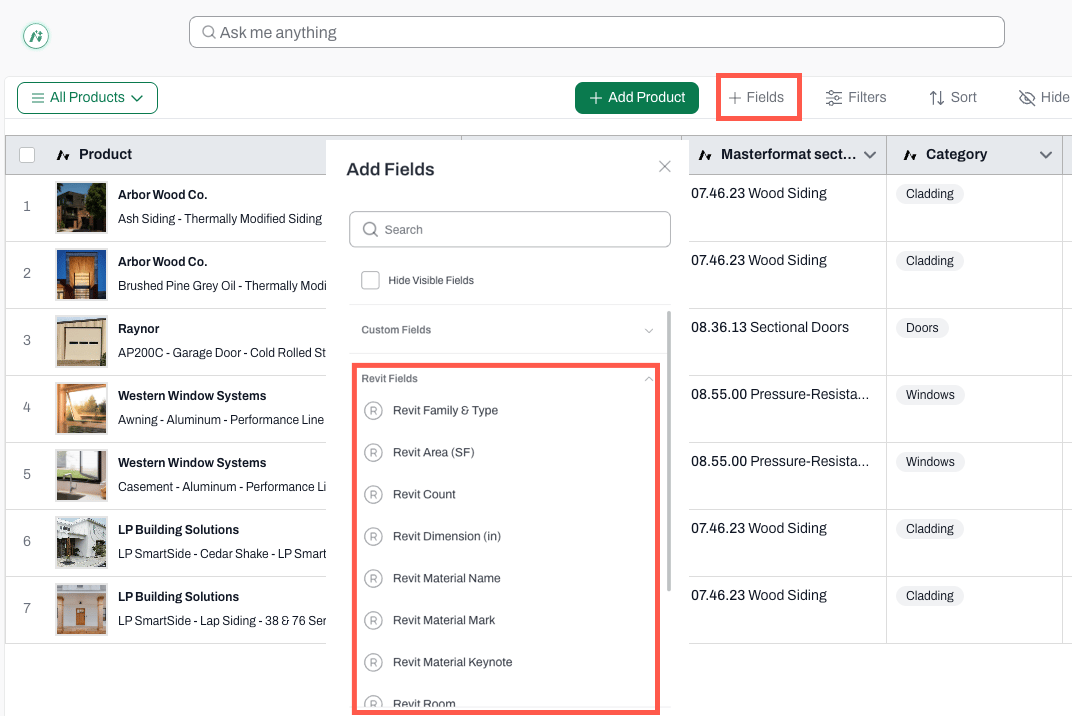This screenshot has height=716, width=1072.
Task: Expand the Custom Fields section
Action: coord(509,330)
